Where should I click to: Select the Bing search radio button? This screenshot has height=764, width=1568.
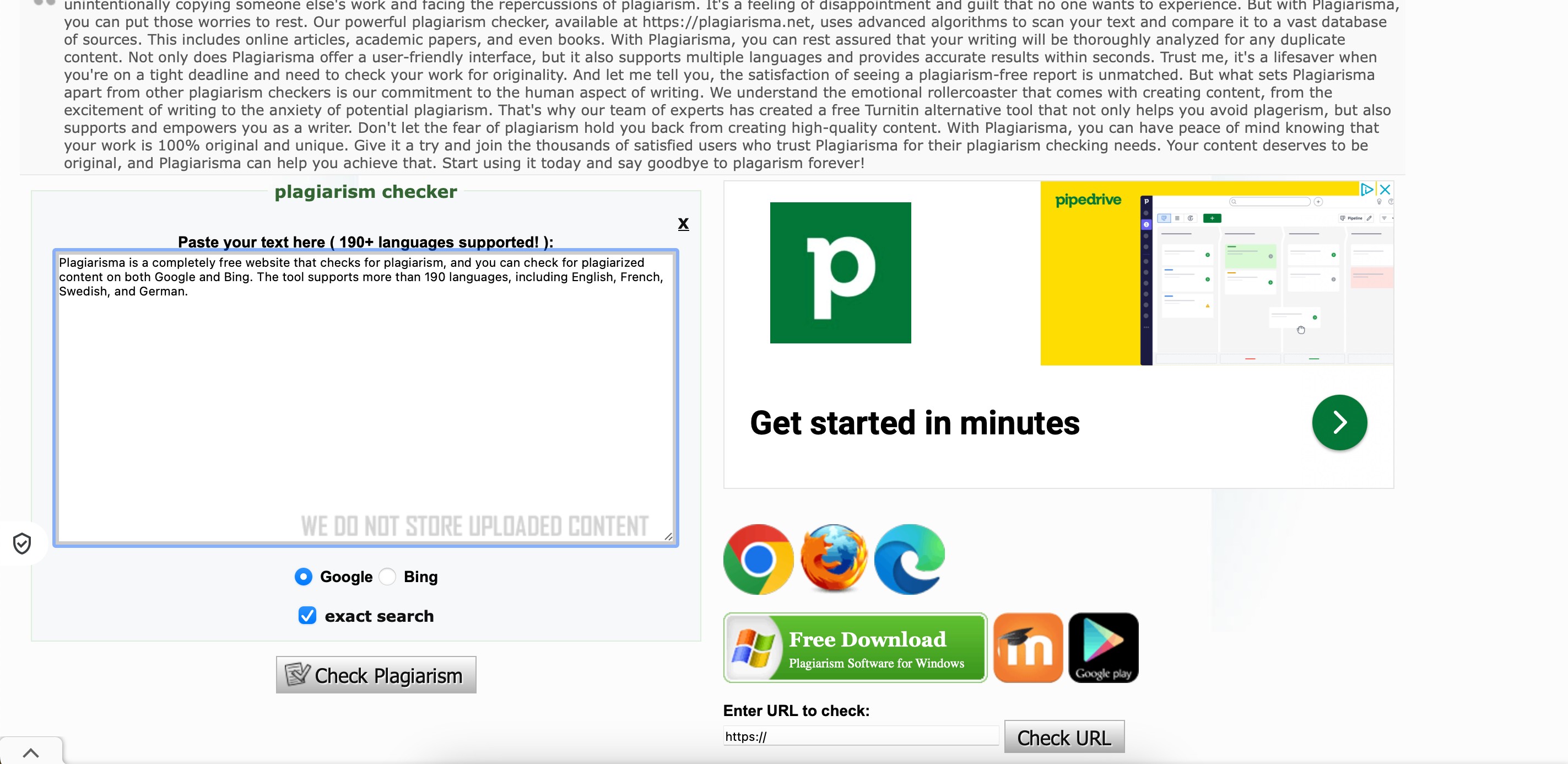pos(387,576)
